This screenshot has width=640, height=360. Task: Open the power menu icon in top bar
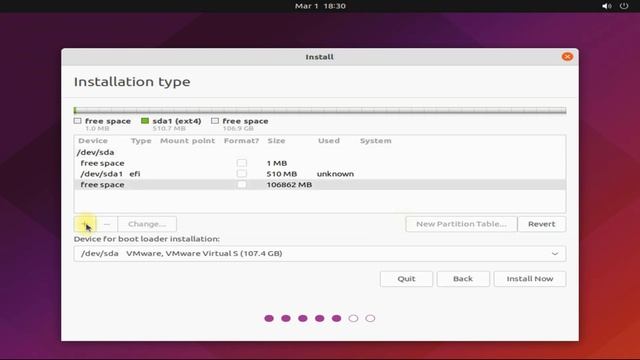[x=624, y=6]
